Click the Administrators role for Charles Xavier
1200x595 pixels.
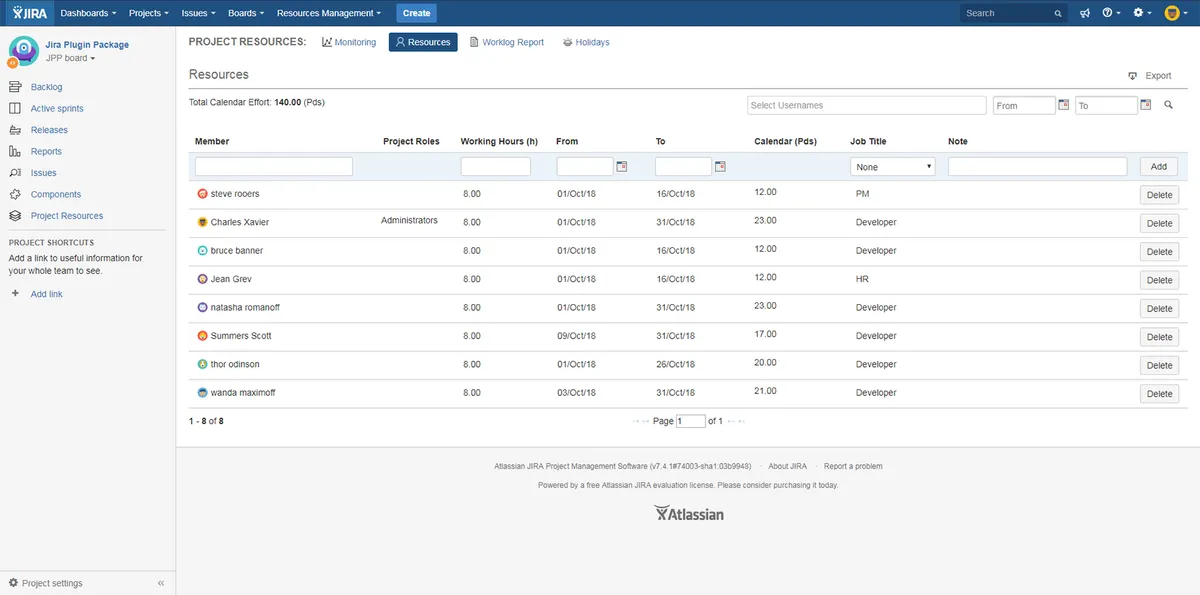point(409,220)
